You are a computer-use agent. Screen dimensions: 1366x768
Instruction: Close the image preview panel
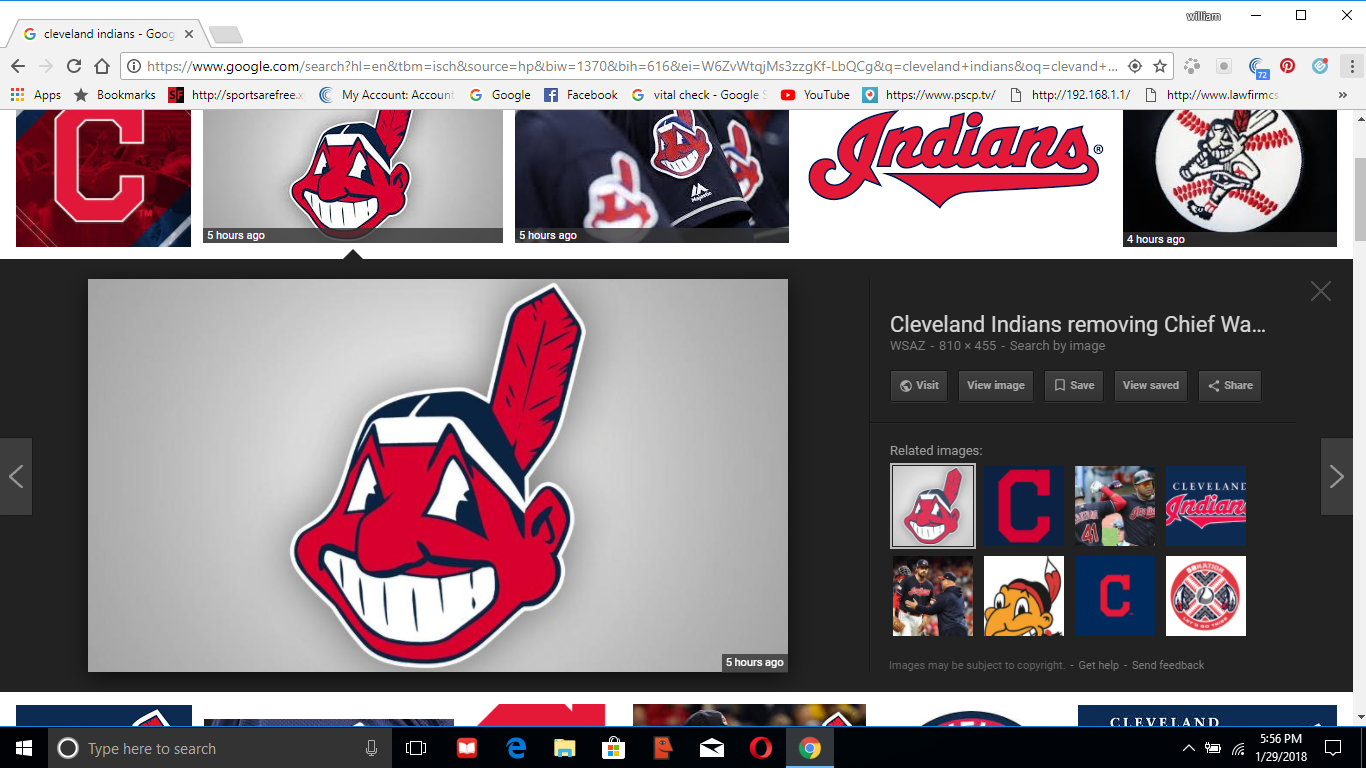pyautogui.click(x=1321, y=291)
